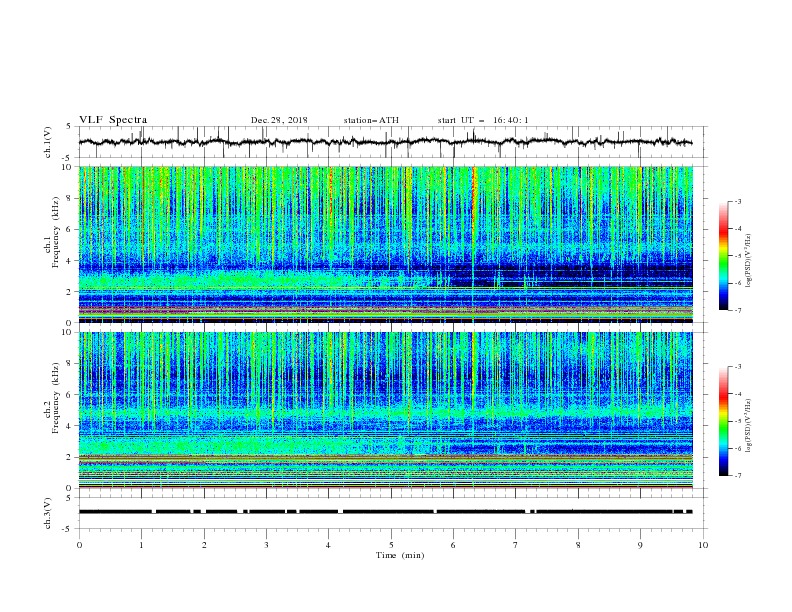Click the "4" tick on the time axis
The width and height of the screenshot is (792, 612).
coord(328,545)
